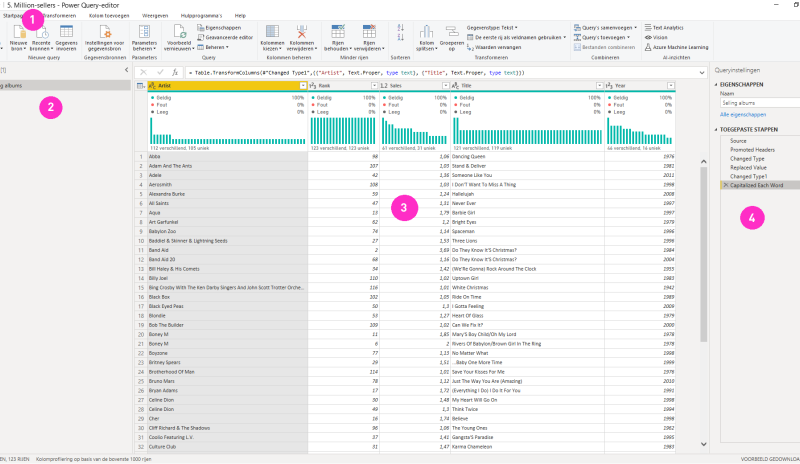Click Waarden vervangen in the ribbon
Screen dimensions: 800x464
[x=498, y=47]
